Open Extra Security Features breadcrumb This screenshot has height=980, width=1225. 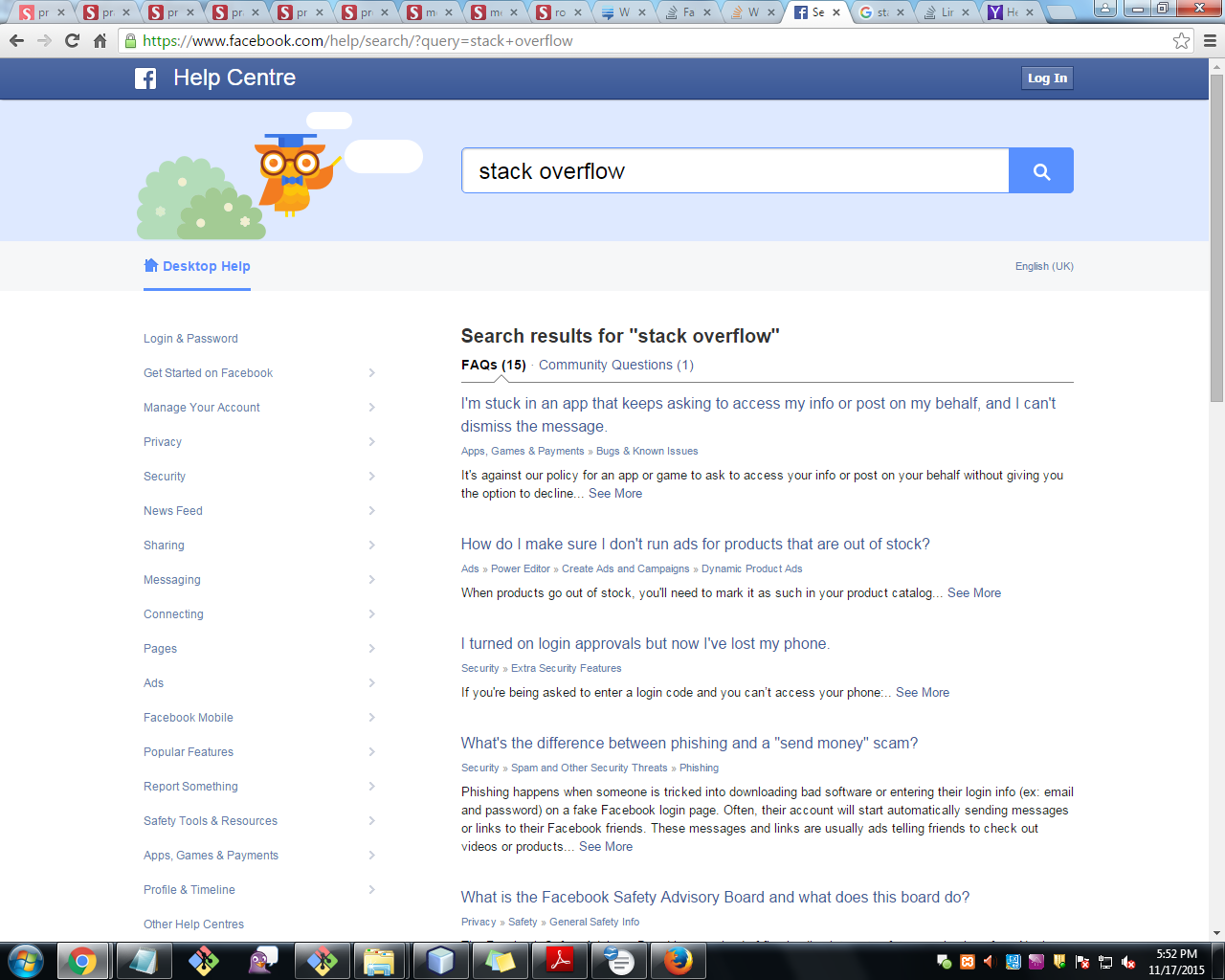(567, 668)
